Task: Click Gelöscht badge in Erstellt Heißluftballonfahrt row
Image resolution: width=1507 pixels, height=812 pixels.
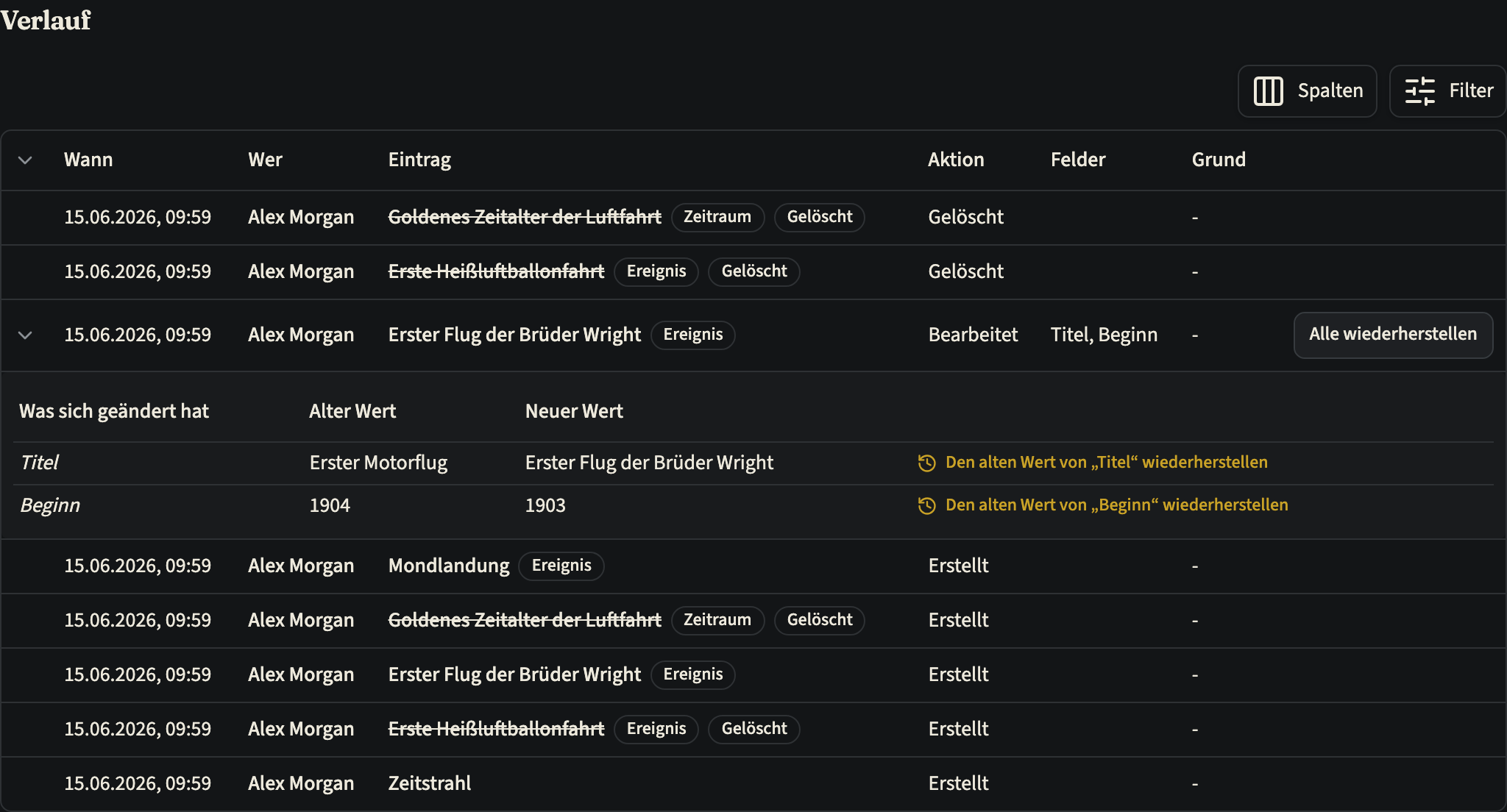Action: pyautogui.click(x=754, y=729)
